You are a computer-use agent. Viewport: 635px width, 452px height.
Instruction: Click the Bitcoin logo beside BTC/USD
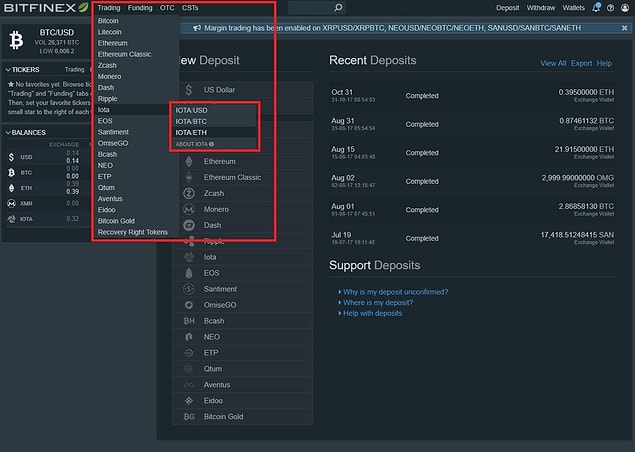[16, 41]
